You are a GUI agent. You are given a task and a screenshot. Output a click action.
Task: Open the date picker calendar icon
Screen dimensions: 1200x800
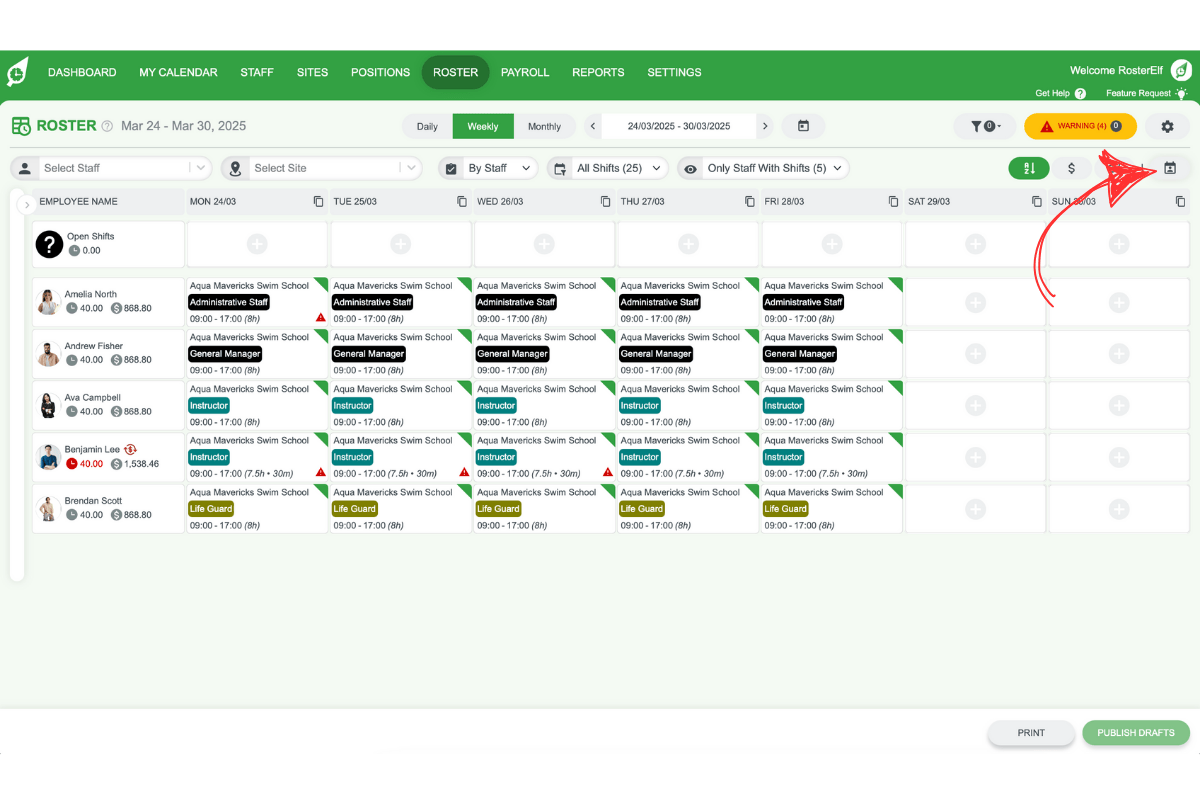803,126
